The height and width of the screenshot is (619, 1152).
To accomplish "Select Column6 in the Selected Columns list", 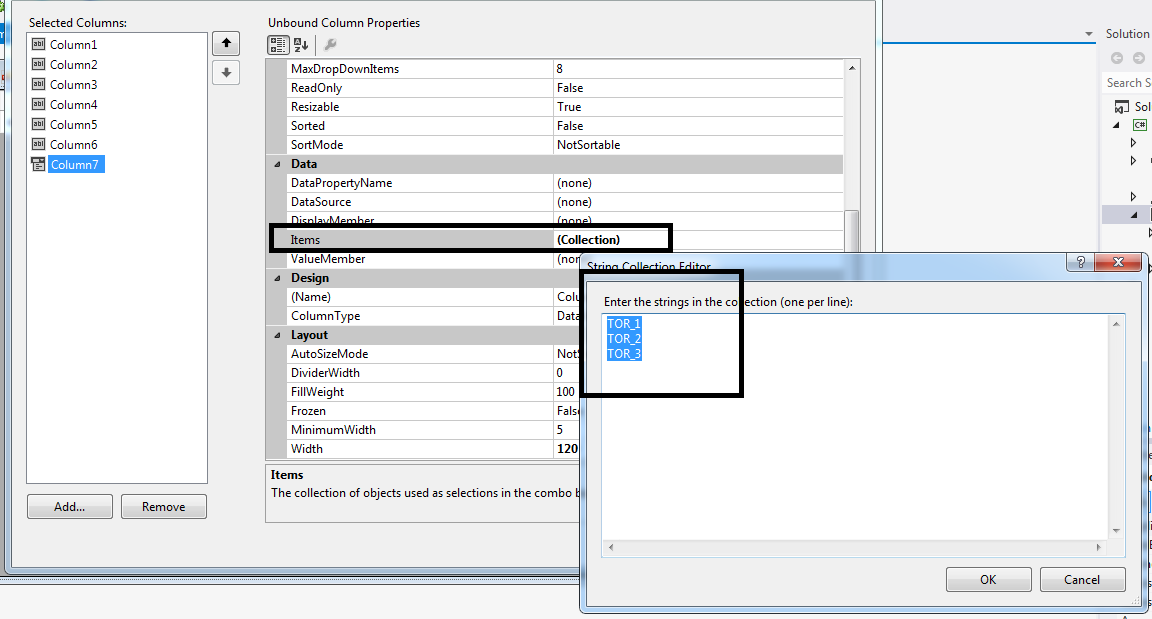I will 73,145.
